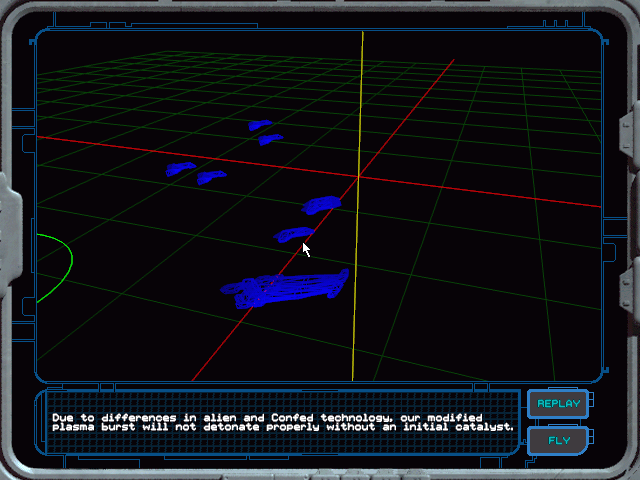Select the large blue capital ship wireframe
The width and height of the screenshot is (640, 480).
tap(284, 289)
